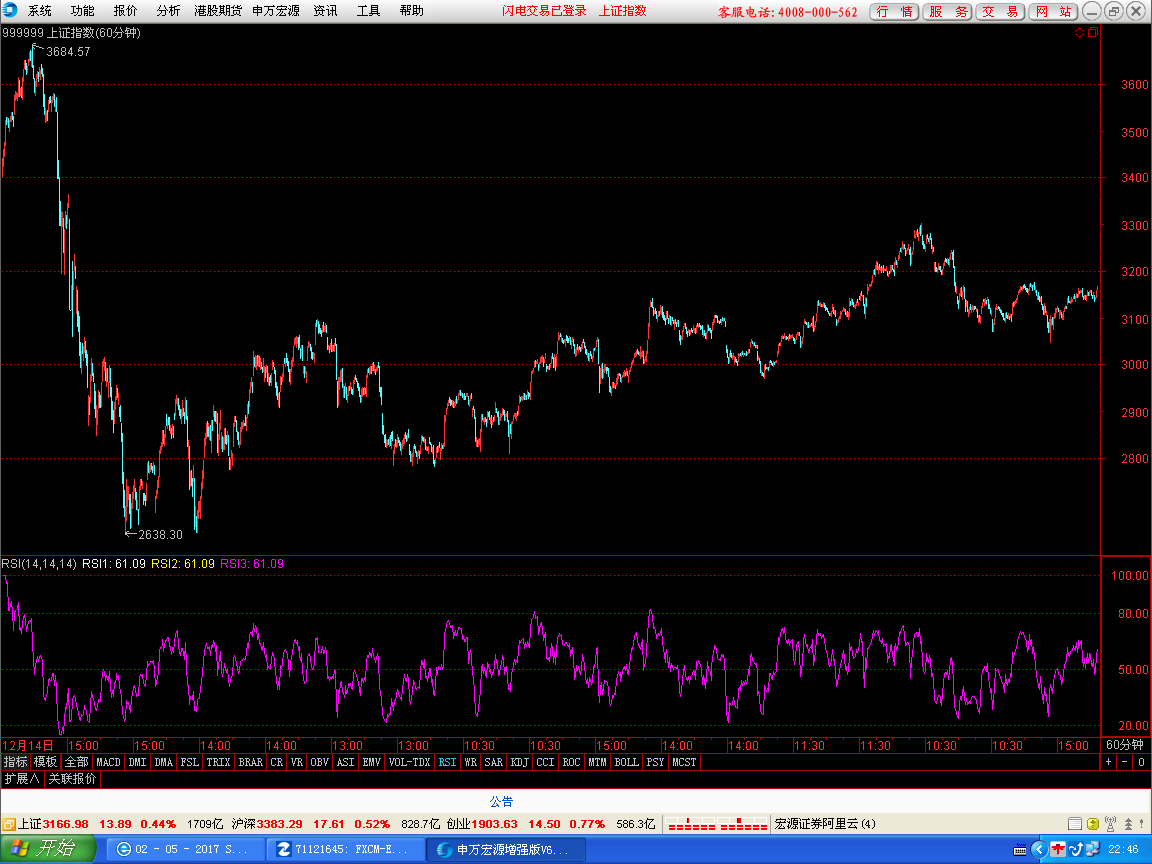
Task: Switch indicator to ASI
Action: coord(345,762)
